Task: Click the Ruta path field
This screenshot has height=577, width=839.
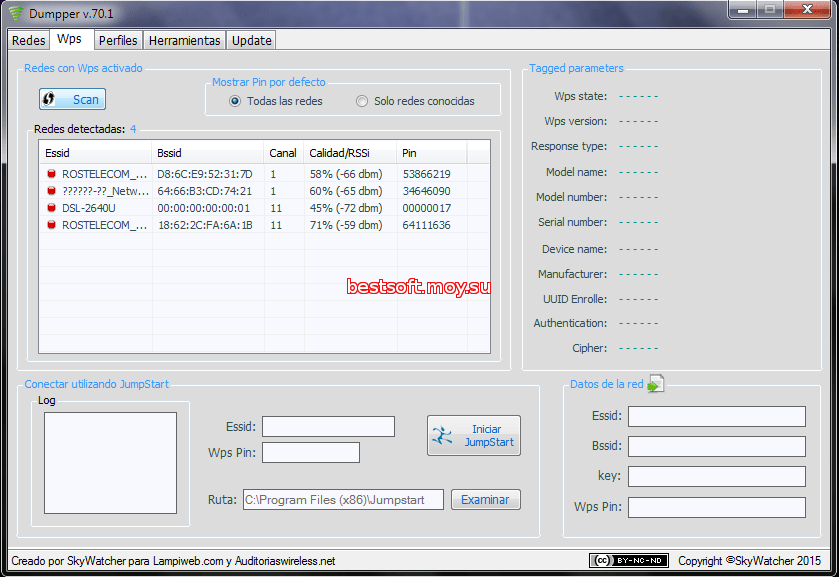Action: point(343,499)
